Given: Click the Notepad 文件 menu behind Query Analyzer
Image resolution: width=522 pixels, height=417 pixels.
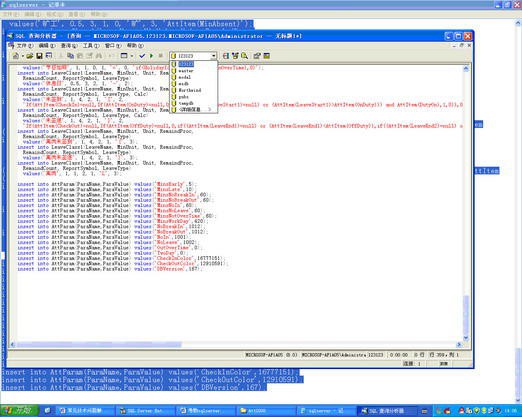Looking at the screenshot, I should pyautogui.click(x=11, y=14).
